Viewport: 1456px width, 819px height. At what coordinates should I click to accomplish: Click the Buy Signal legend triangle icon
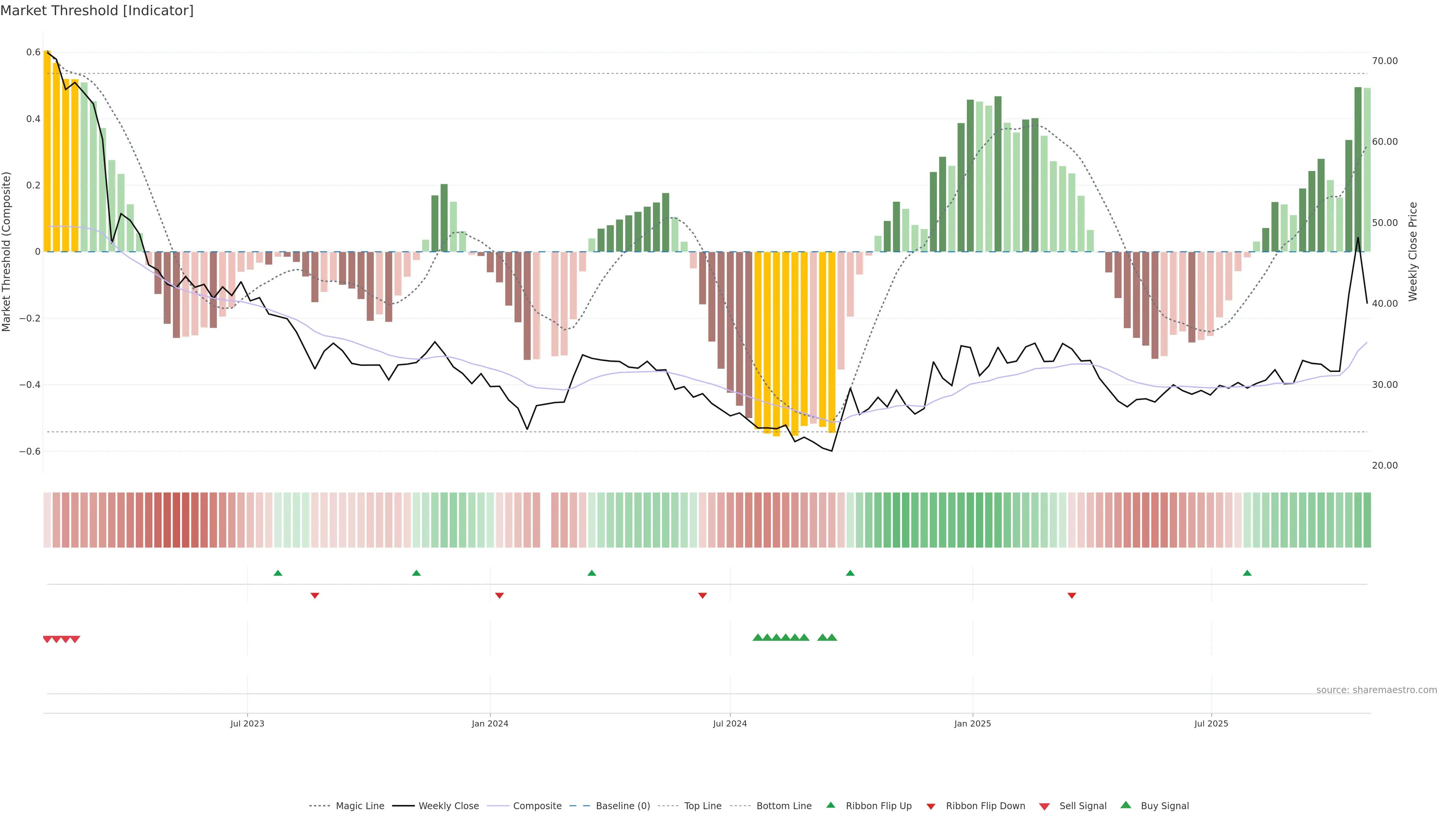(1126, 805)
